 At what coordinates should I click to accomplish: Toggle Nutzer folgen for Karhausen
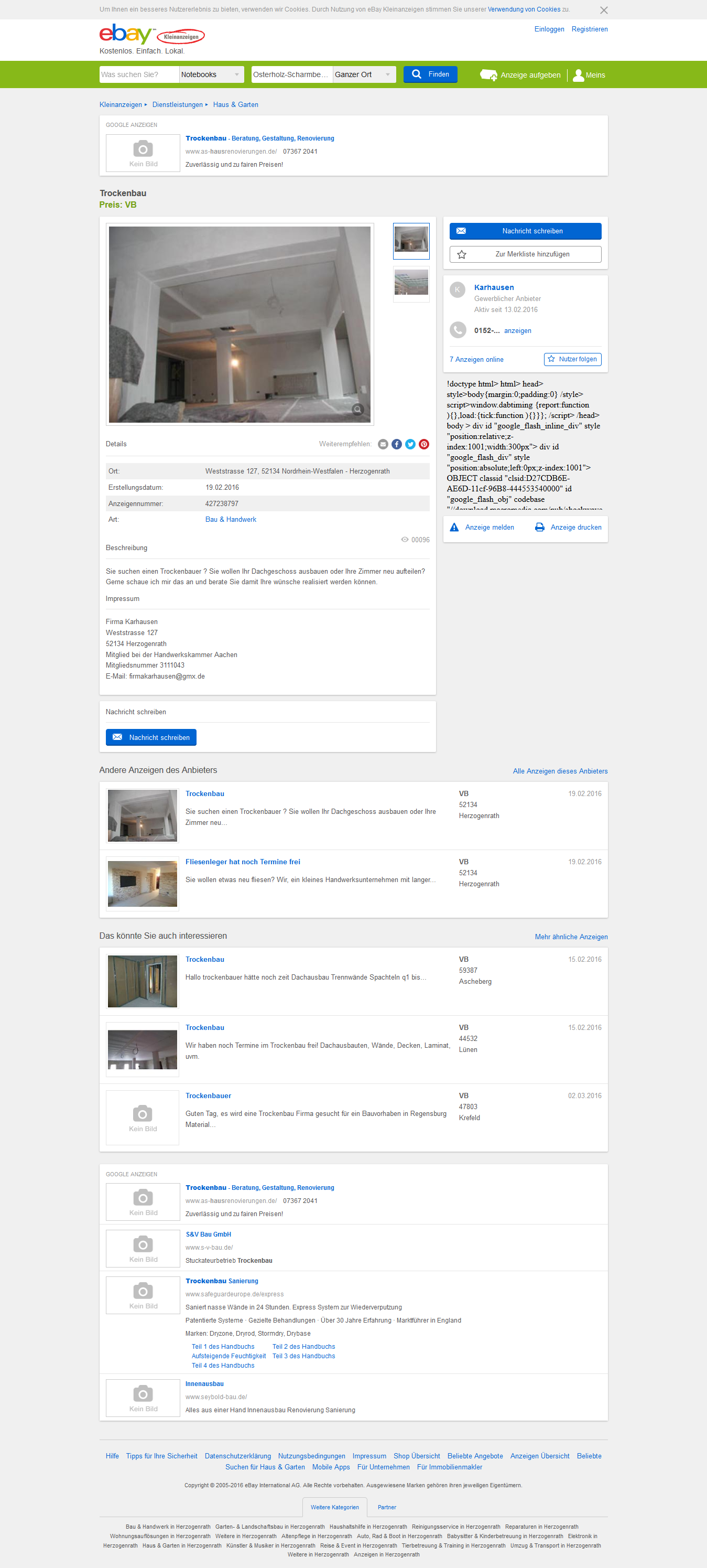572,359
